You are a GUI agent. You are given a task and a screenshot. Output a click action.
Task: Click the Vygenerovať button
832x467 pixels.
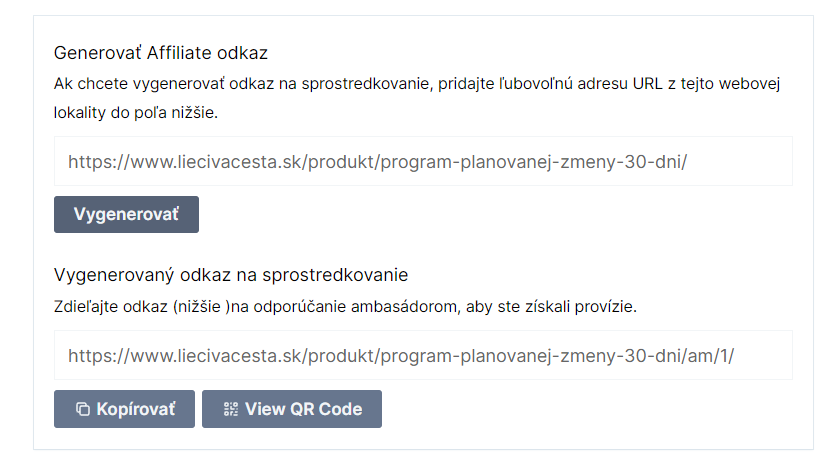point(126,214)
